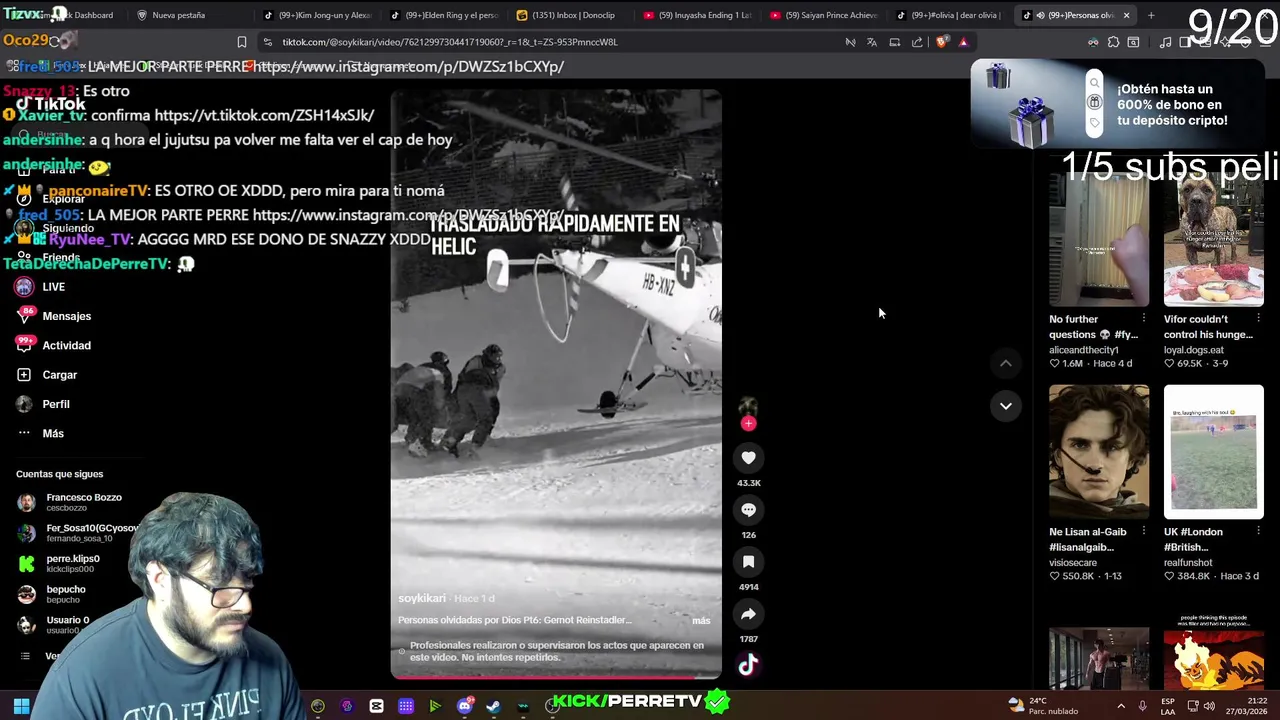Click the crypto deposit bonus ad
1280x720 pixels.
[x=1117, y=104]
